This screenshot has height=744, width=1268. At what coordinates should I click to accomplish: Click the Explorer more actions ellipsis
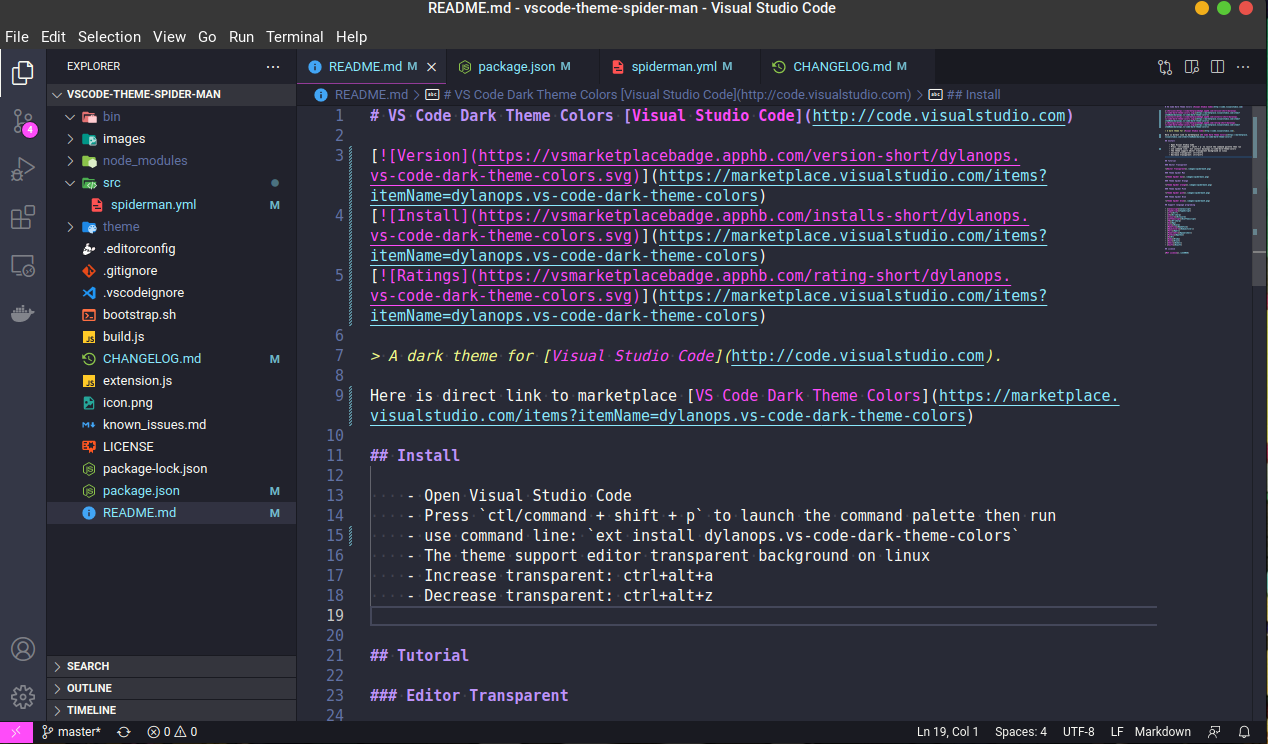pyautogui.click(x=273, y=66)
